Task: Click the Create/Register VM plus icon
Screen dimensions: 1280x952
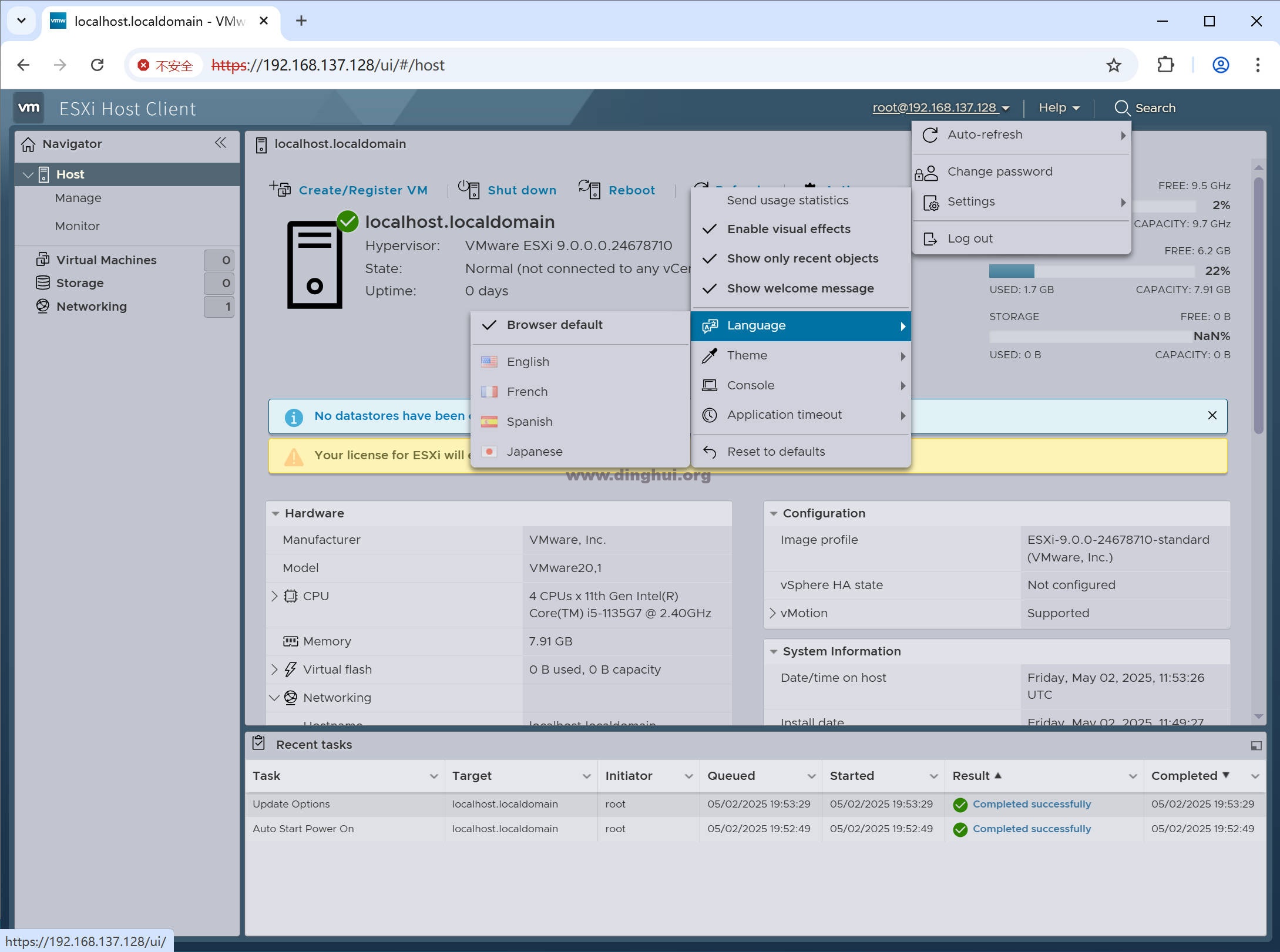Action: 281,189
